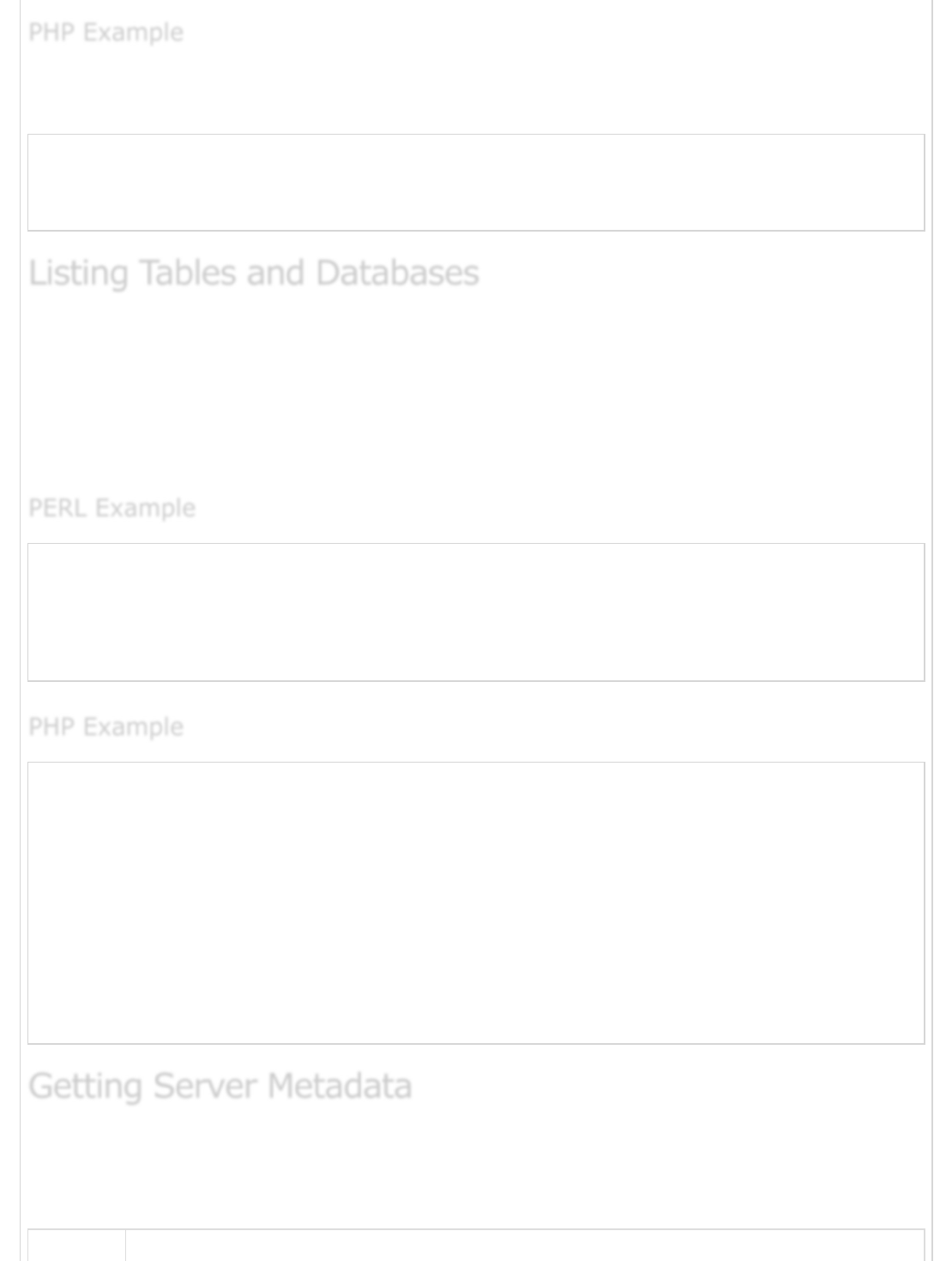Click the word "Databases" in the heading
952x1261 pixels.
[x=397, y=273]
